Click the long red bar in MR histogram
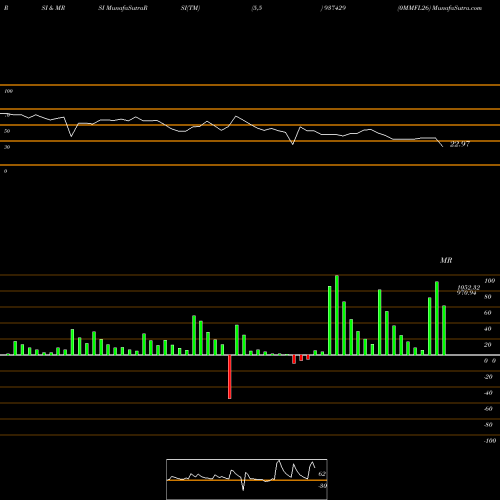This screenshot has height=500, width=500. pos(230,377)
